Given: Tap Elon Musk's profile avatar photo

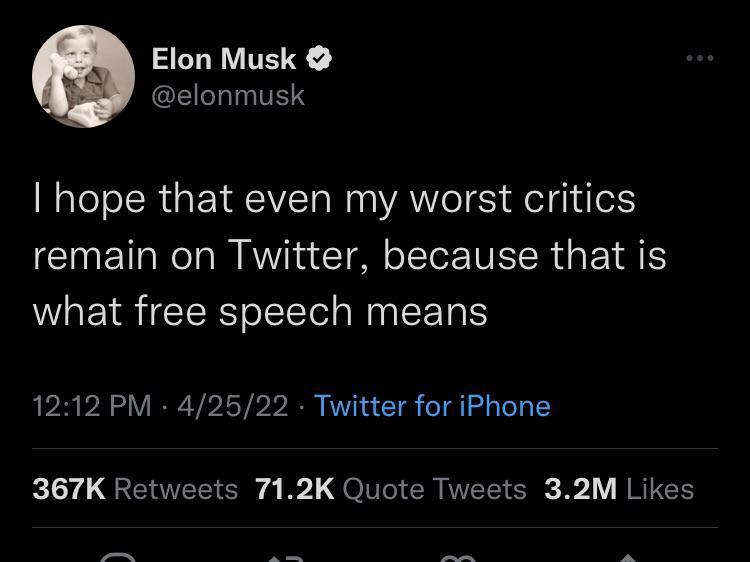Looking at the screenshot, I should click(83, 77).
